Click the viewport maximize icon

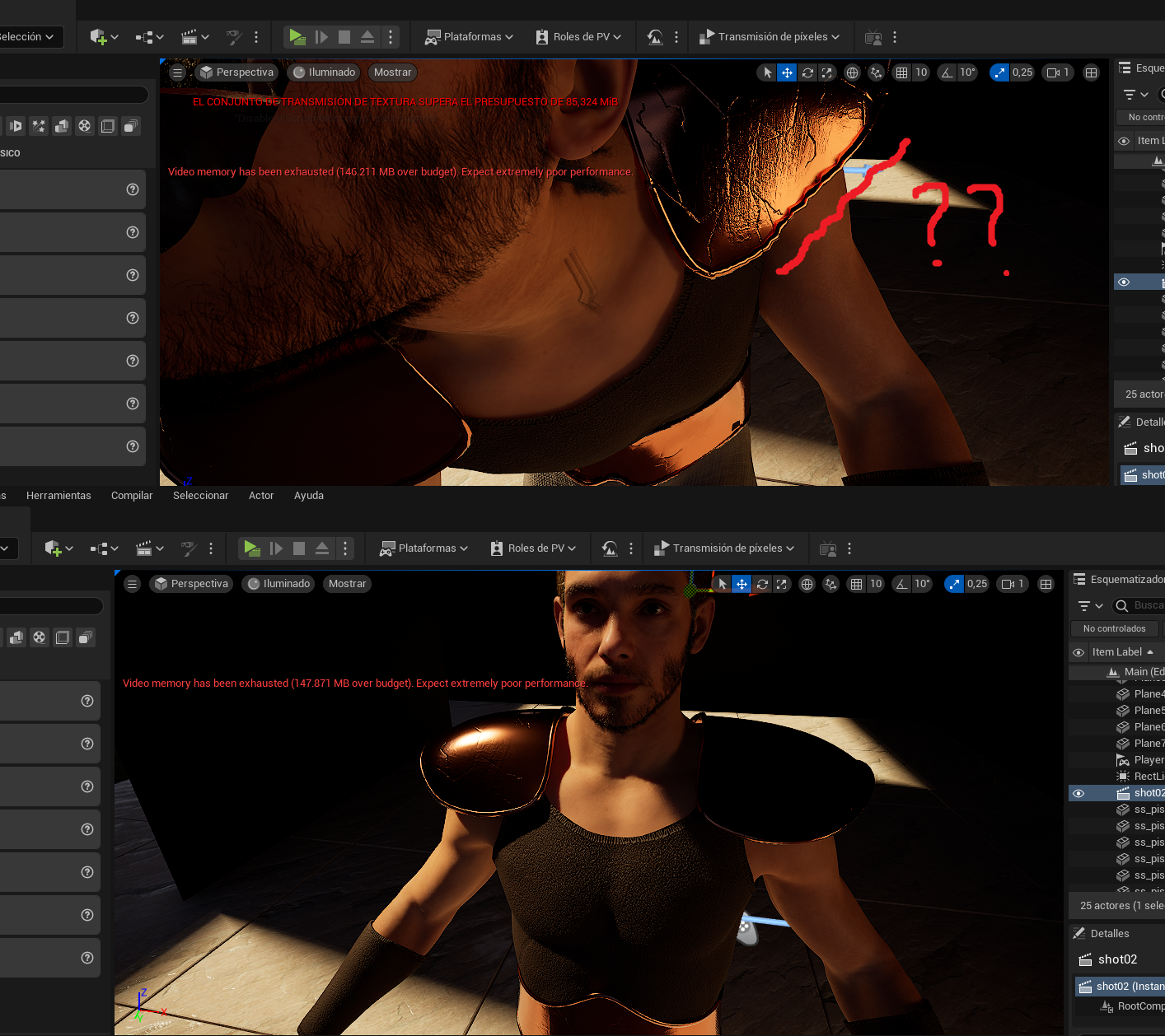[x=1092, y=72]
